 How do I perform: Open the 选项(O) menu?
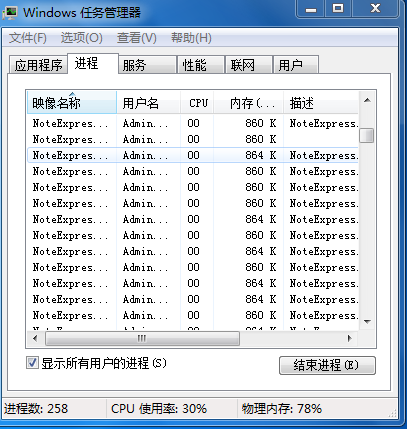point(81,38)
